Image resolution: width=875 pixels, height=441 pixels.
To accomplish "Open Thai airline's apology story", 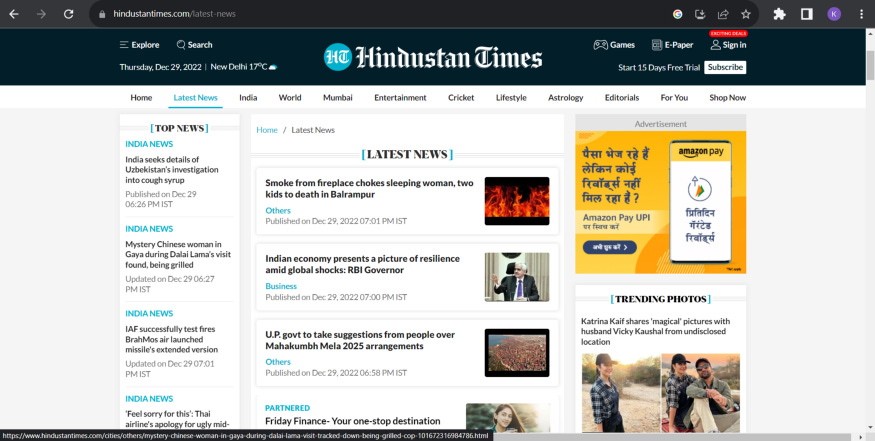I will (176, 419).
